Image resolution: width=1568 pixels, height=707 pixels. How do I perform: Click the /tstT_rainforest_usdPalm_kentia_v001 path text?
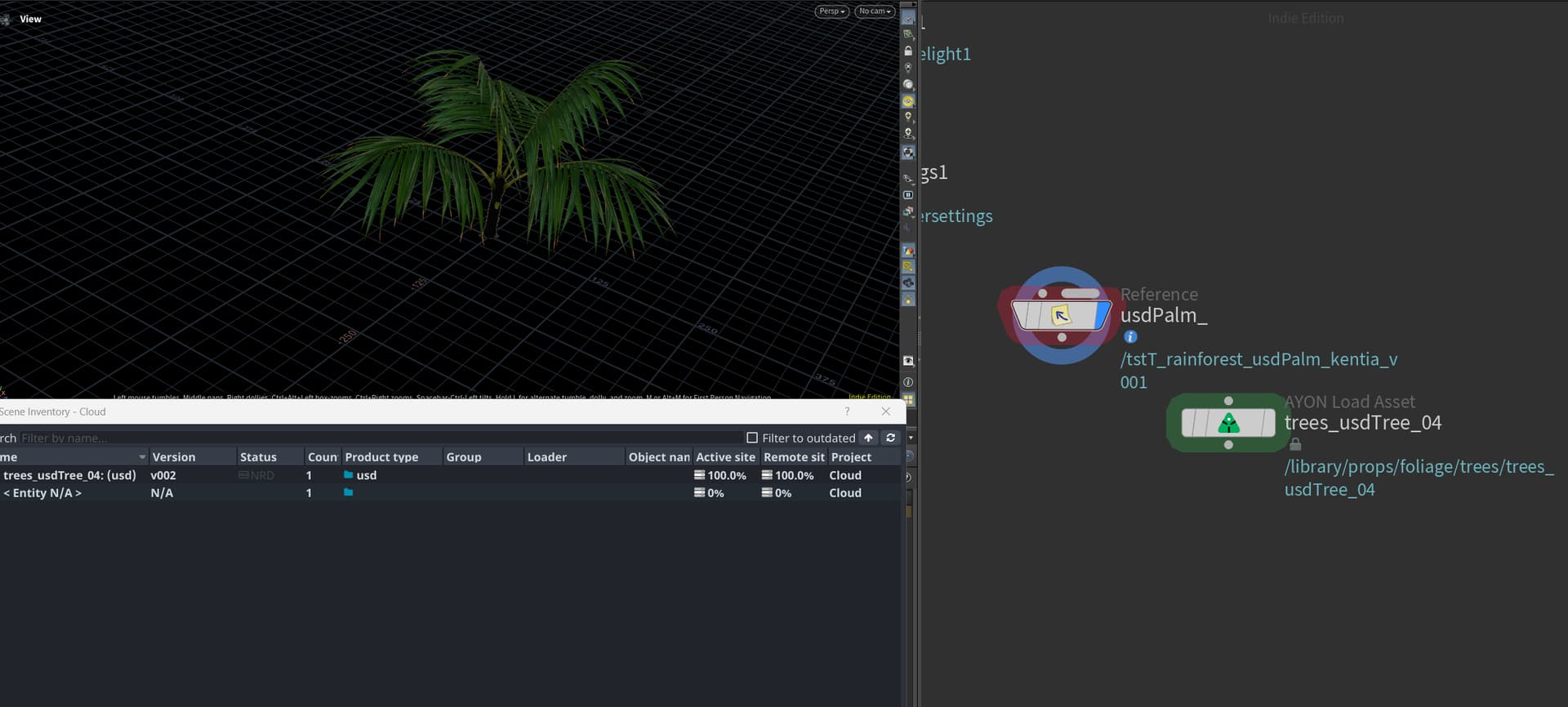click(1258, 371)
